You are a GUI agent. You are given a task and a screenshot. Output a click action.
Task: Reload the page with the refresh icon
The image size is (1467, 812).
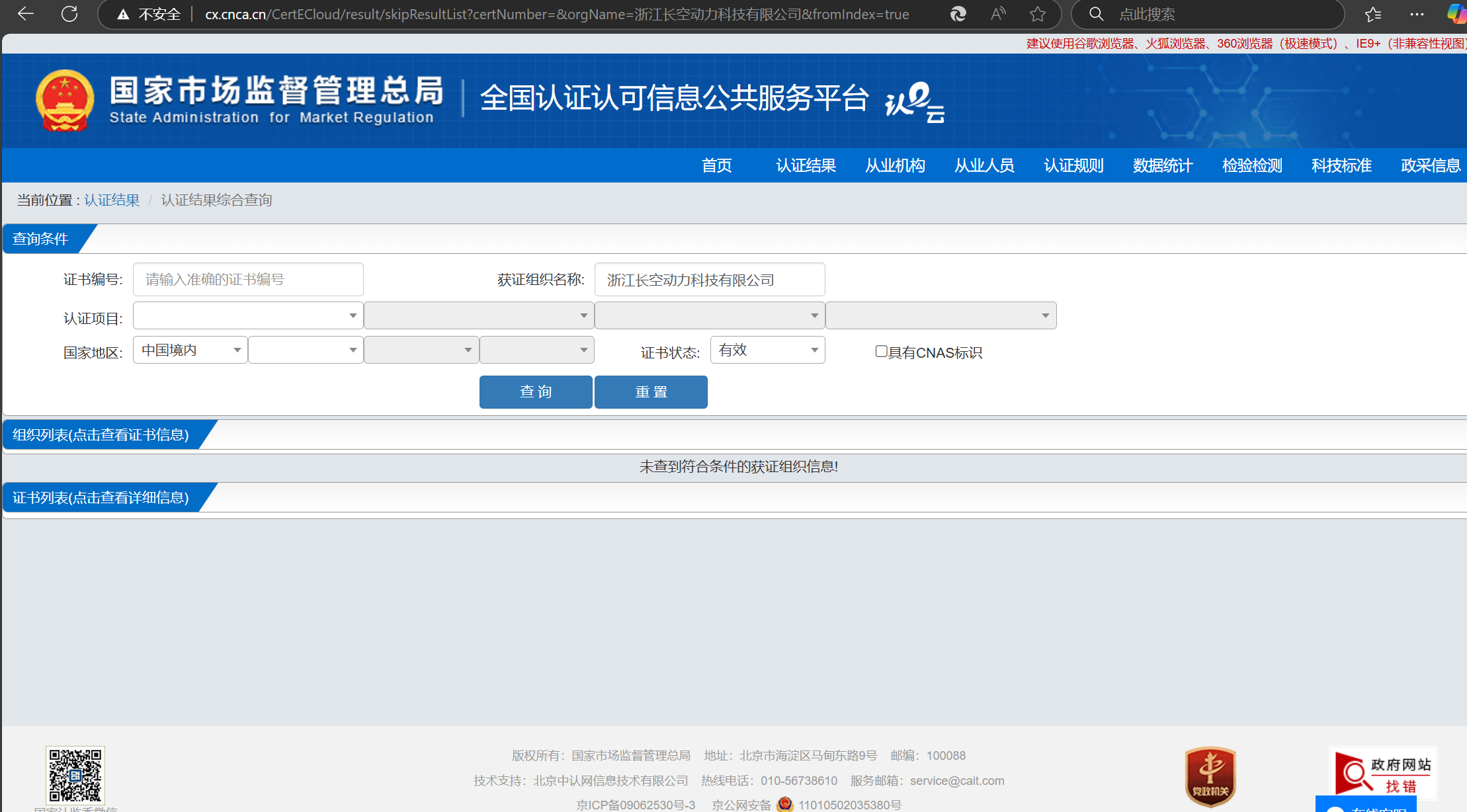coord(69,14)
